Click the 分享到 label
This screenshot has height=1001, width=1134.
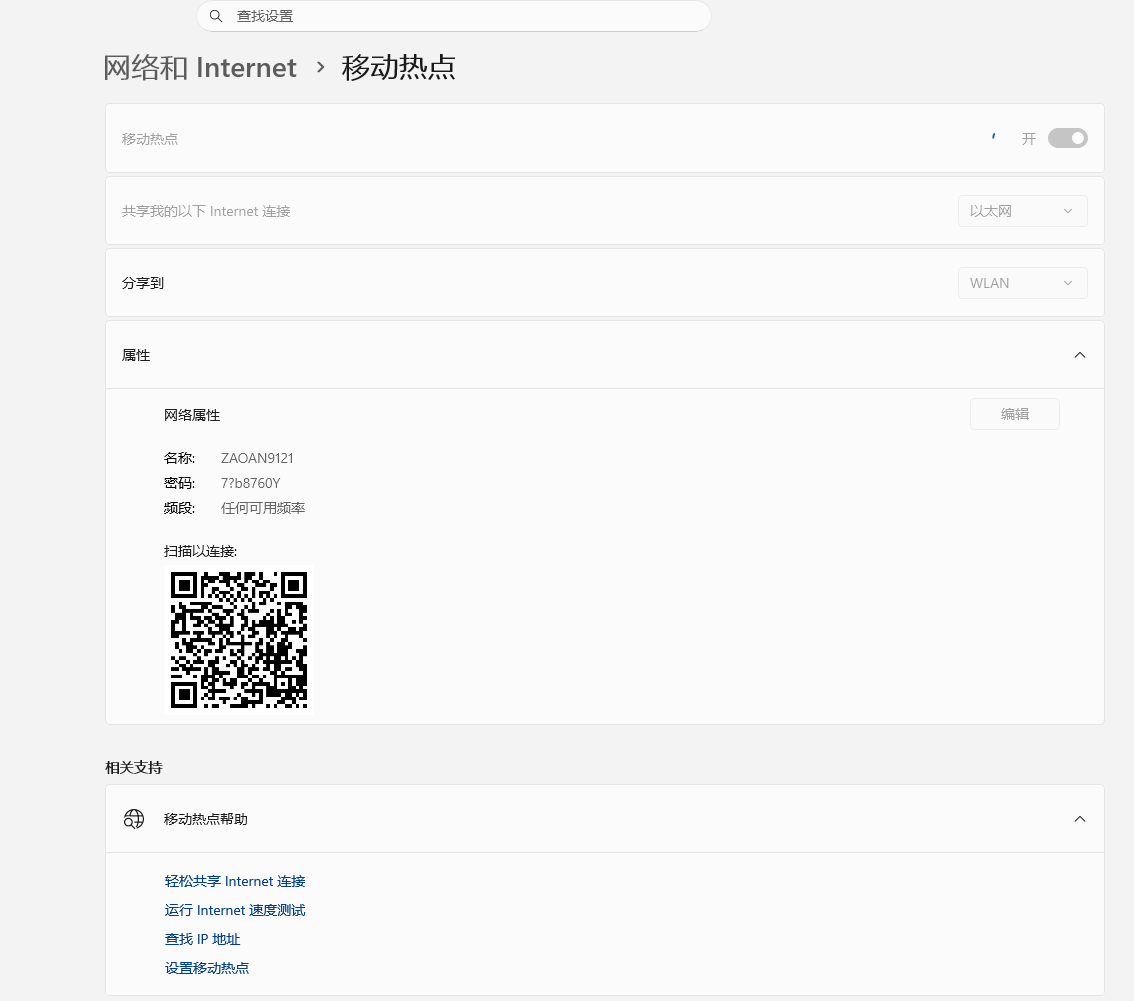tap(142, 283)
